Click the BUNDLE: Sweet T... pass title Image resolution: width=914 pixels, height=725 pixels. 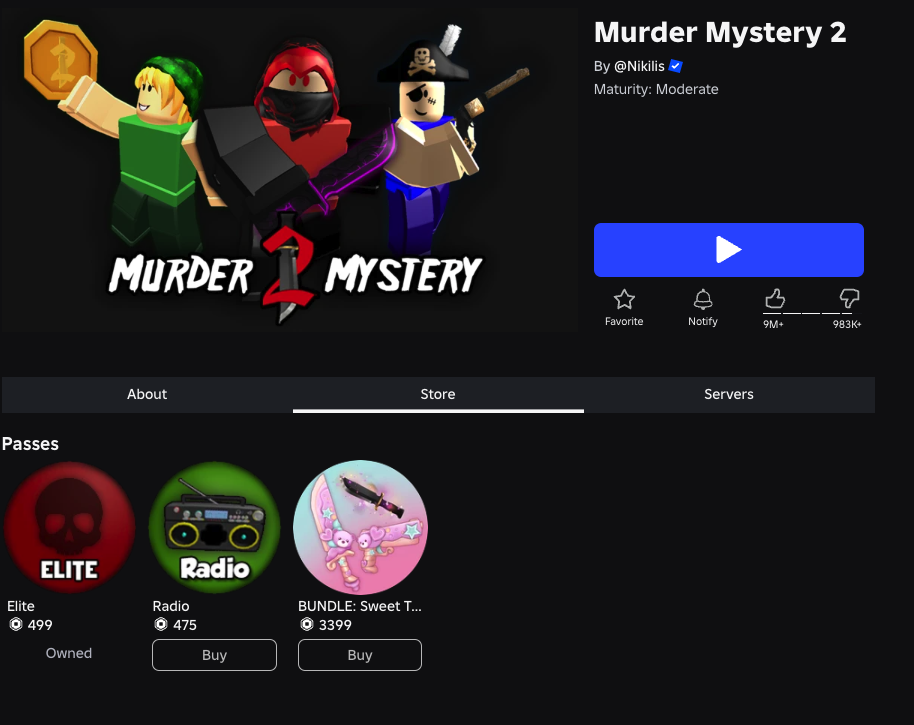point(360,606)
